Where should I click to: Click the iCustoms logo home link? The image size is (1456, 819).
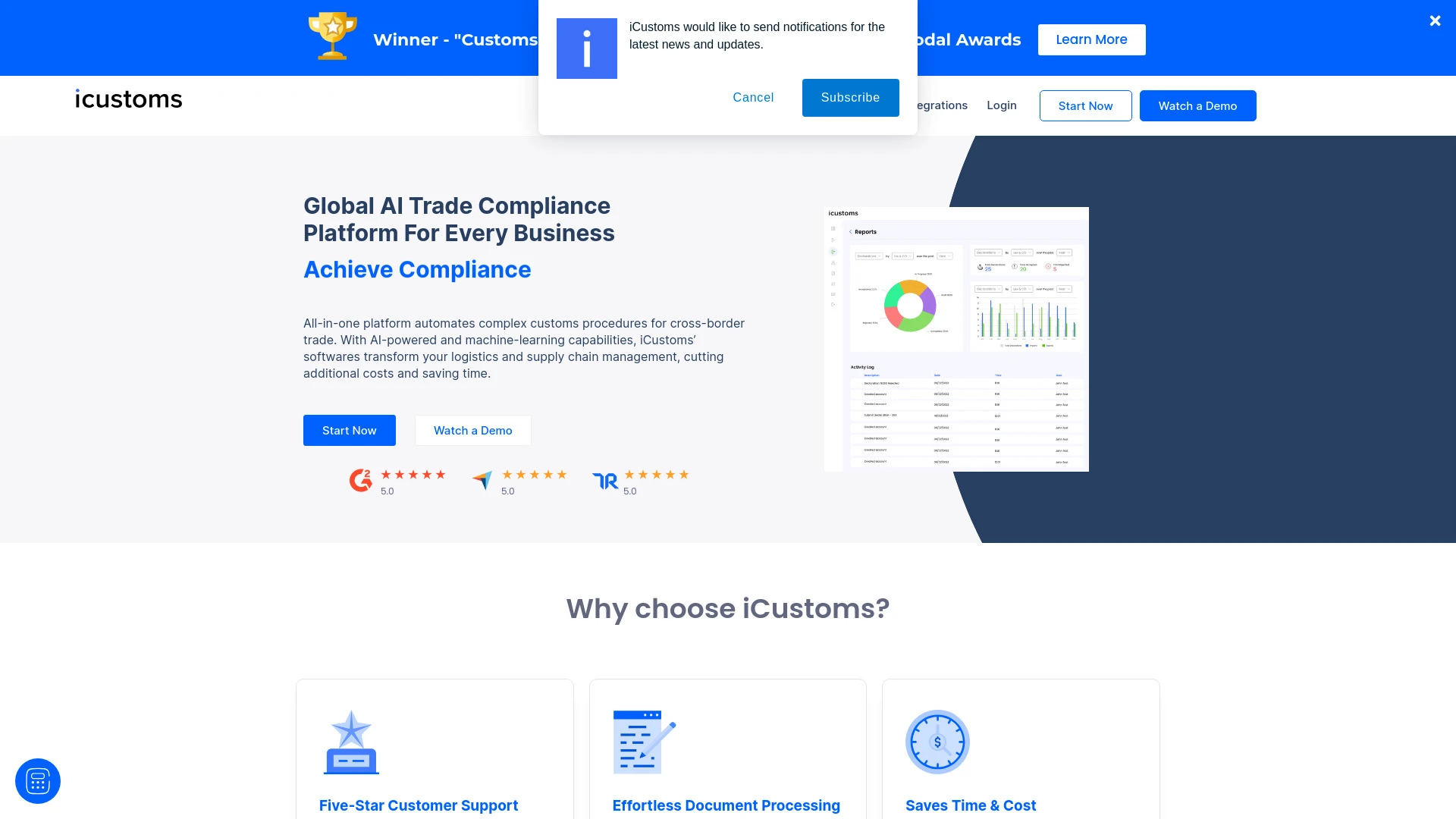[x=128, y=98]
